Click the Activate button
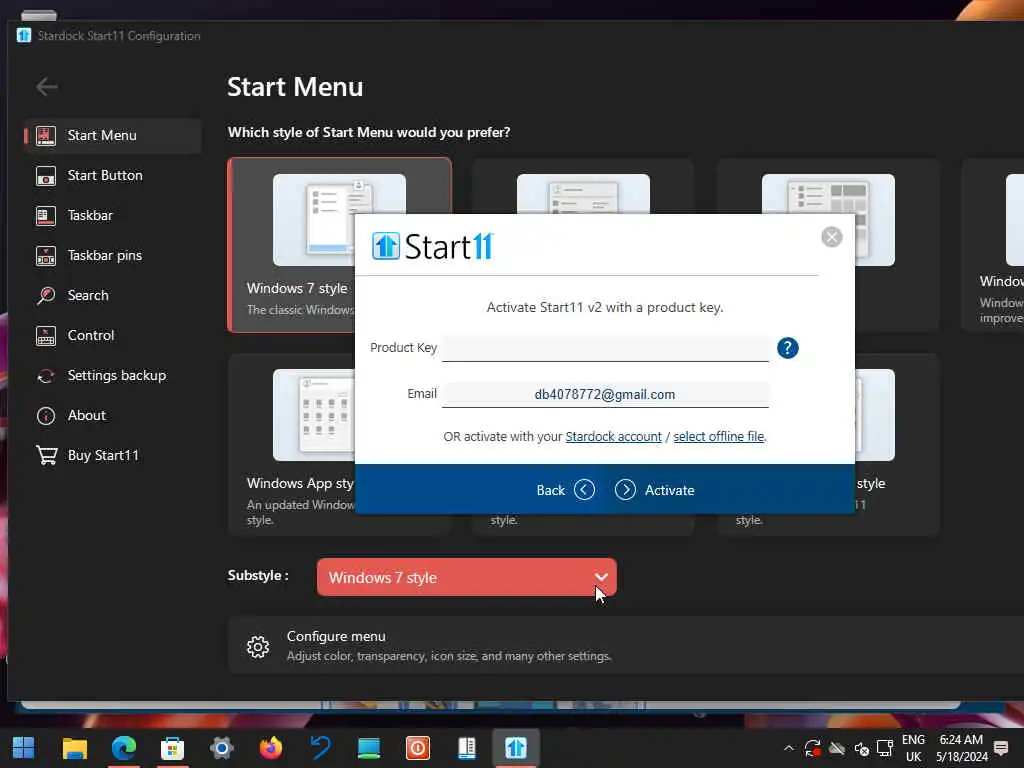The height and width of the screenshot is (768, 1024). (654, 490)
